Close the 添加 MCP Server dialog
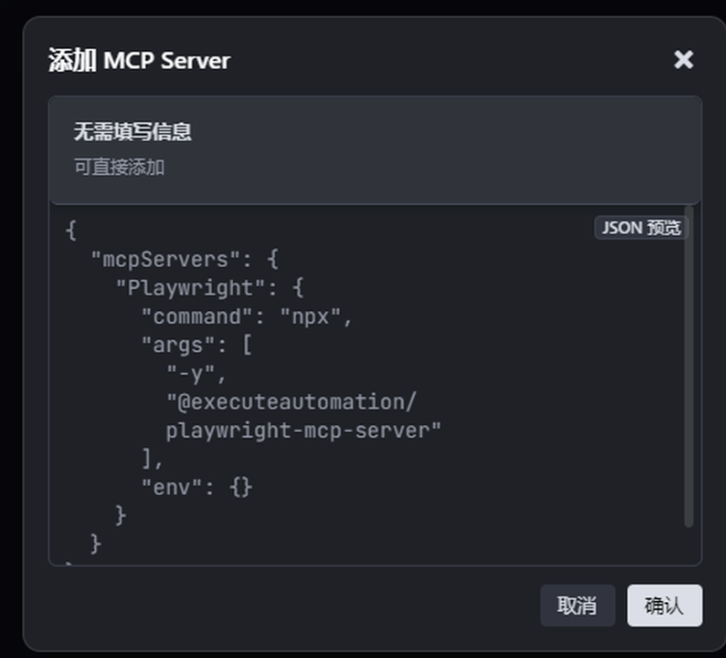This screenshot has width=726, height=658. pos(683,60)
